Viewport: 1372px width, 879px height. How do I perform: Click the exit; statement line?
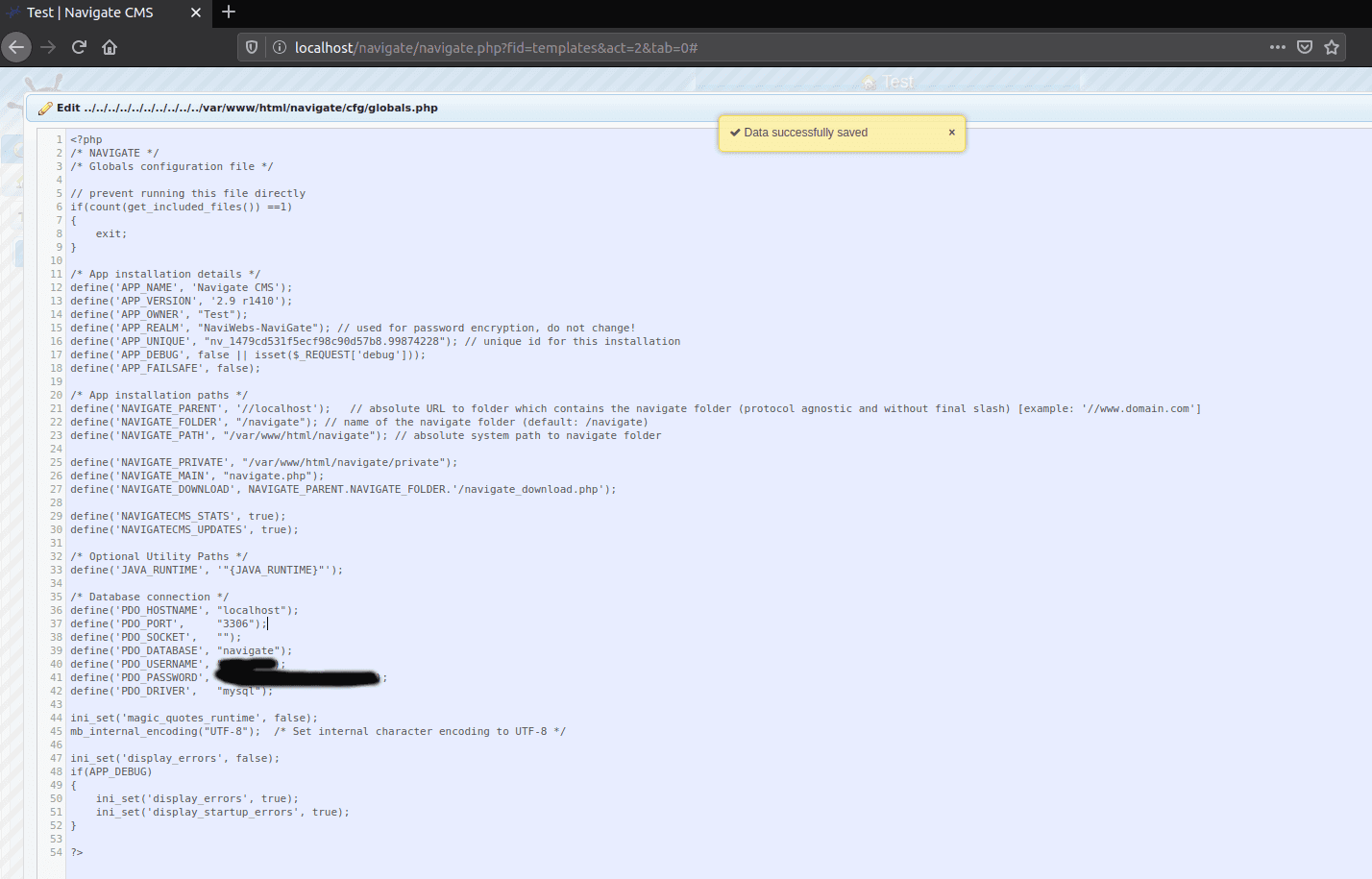[x=111, y=233]
